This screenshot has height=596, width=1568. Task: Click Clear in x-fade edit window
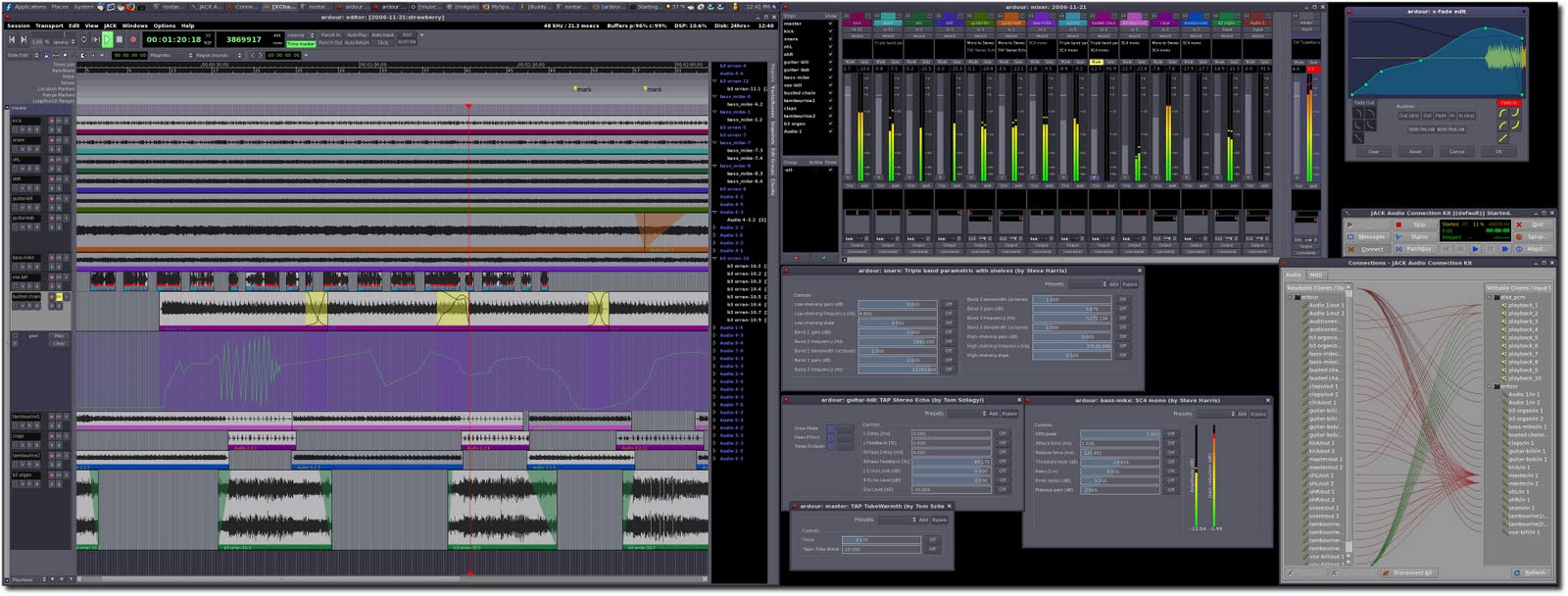click(x=1374, y=152)
